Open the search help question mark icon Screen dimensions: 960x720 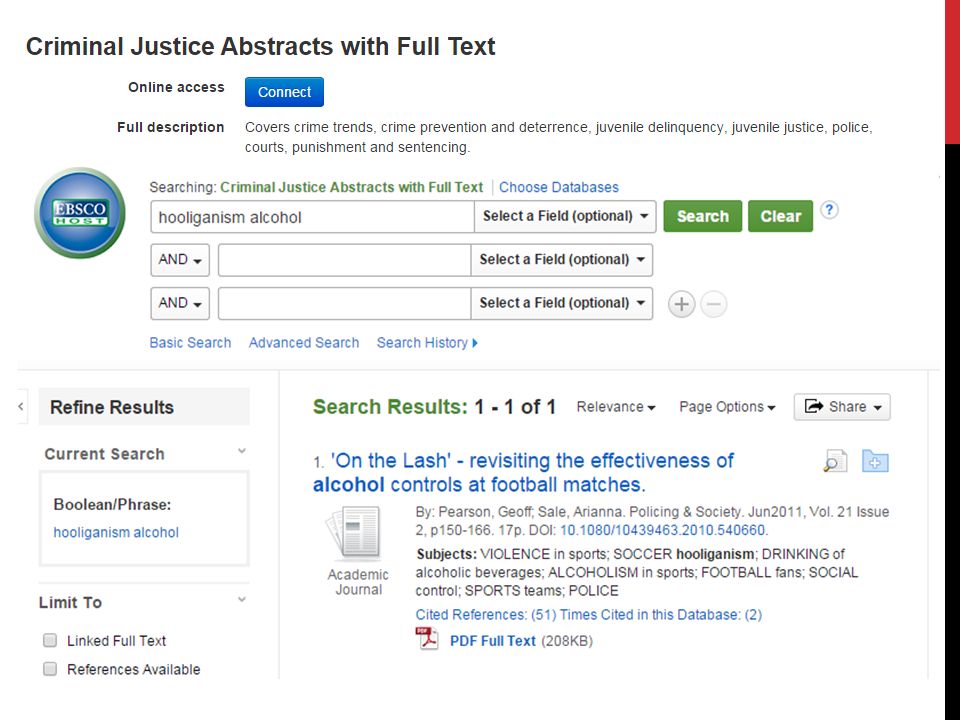(829, 210)
